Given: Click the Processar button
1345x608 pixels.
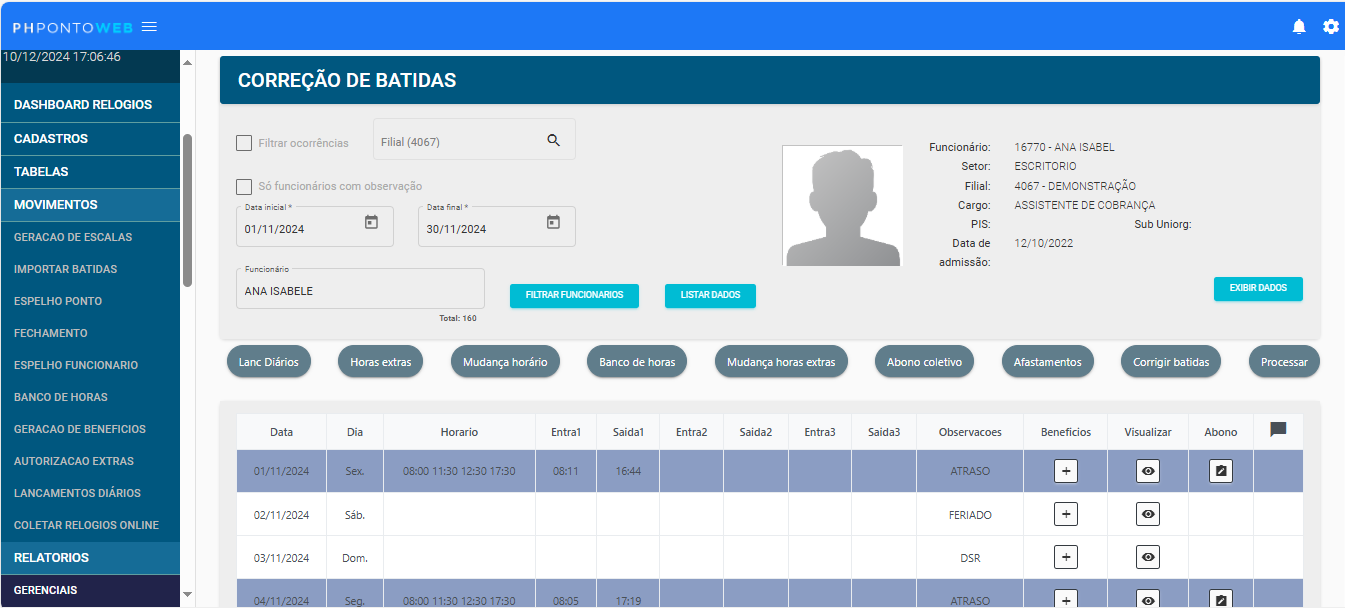Looking at the screenshot, I should [x=1284, y=362].
